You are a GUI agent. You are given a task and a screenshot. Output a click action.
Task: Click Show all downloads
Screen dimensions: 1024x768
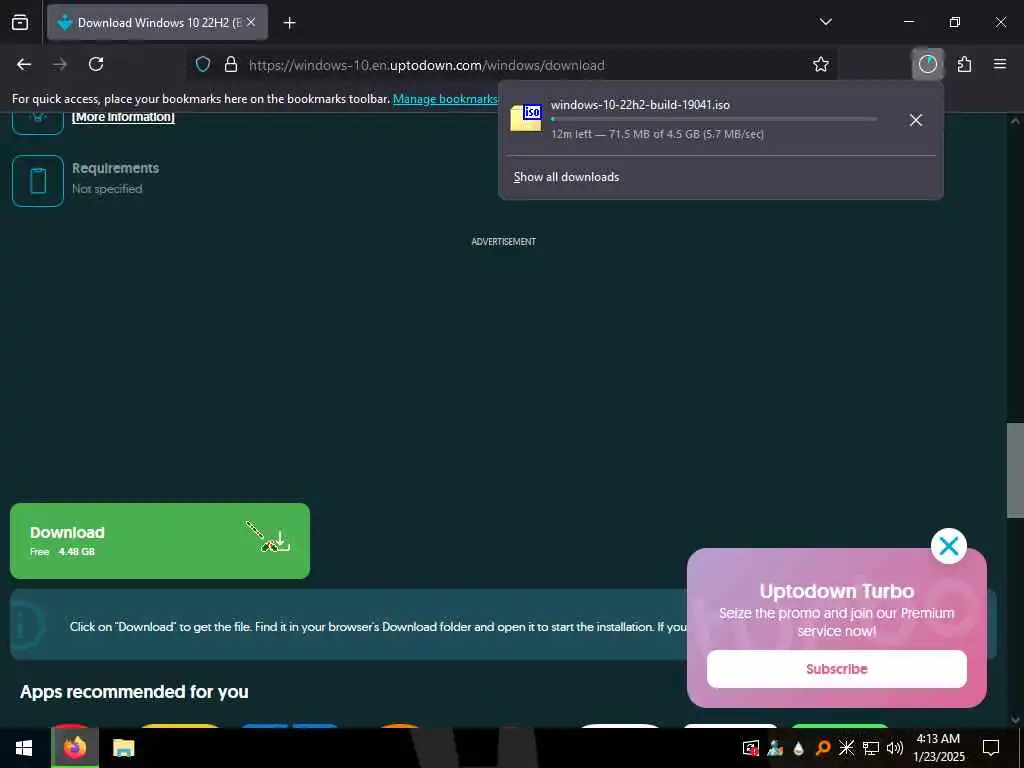[566, 177]
